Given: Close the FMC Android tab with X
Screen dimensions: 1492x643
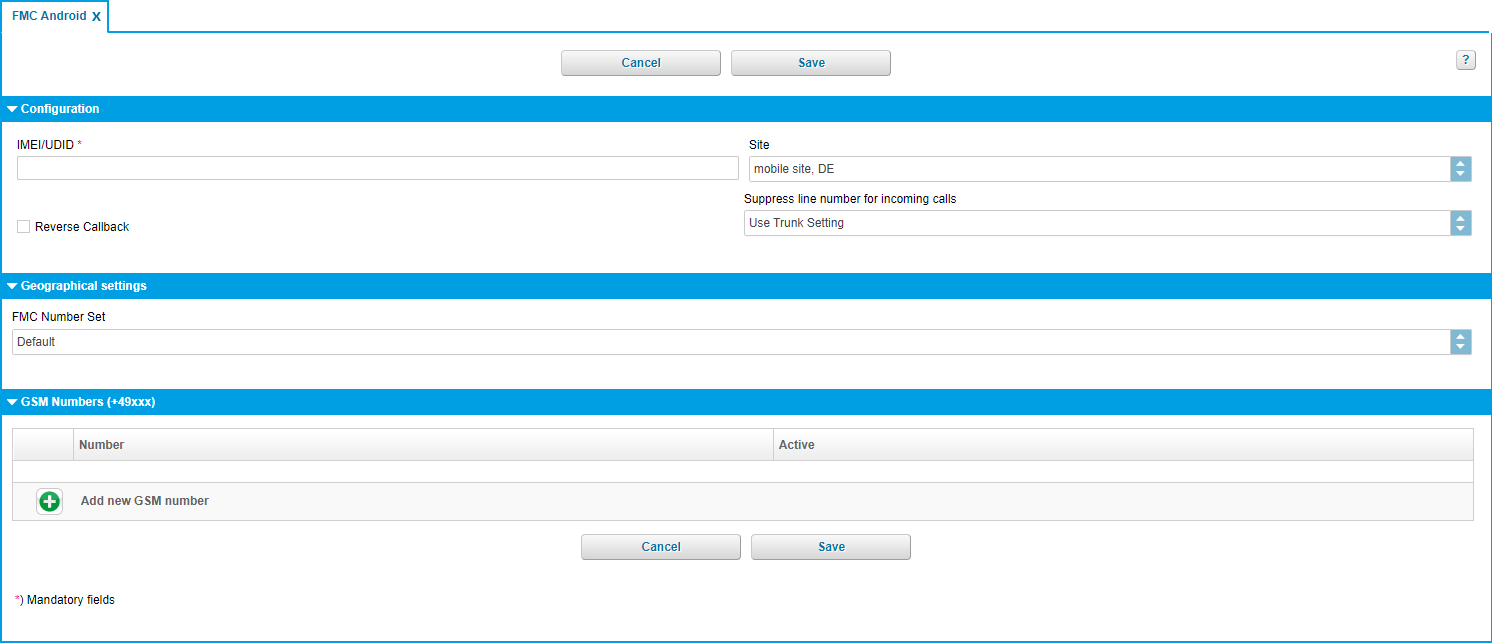Looking at the screenshot, I should [x=96, y=17].
